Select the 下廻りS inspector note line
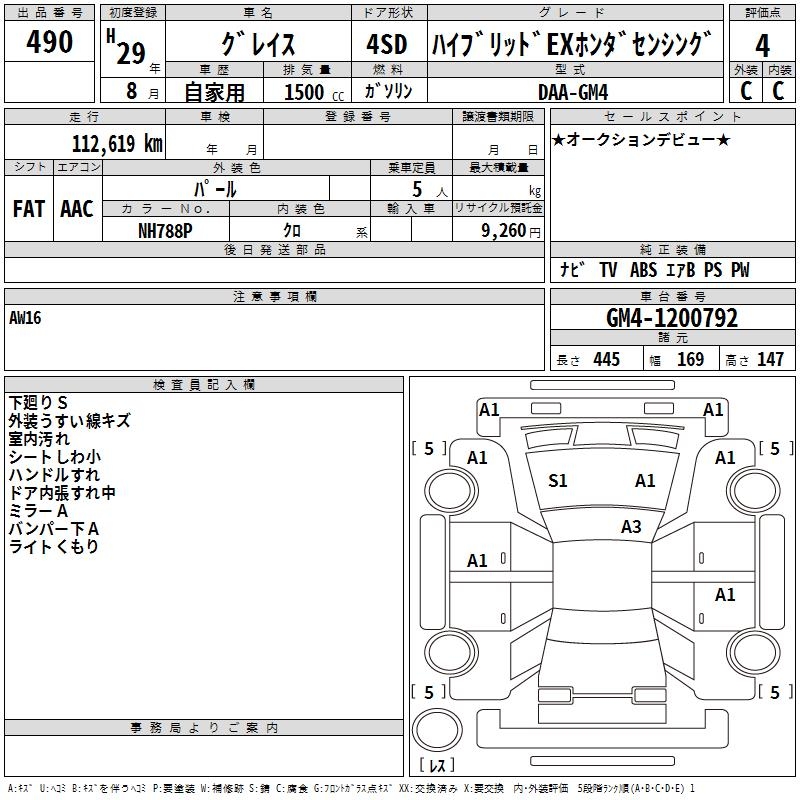Viewport: 800px width, 800px height. click(x=39, y=403)
